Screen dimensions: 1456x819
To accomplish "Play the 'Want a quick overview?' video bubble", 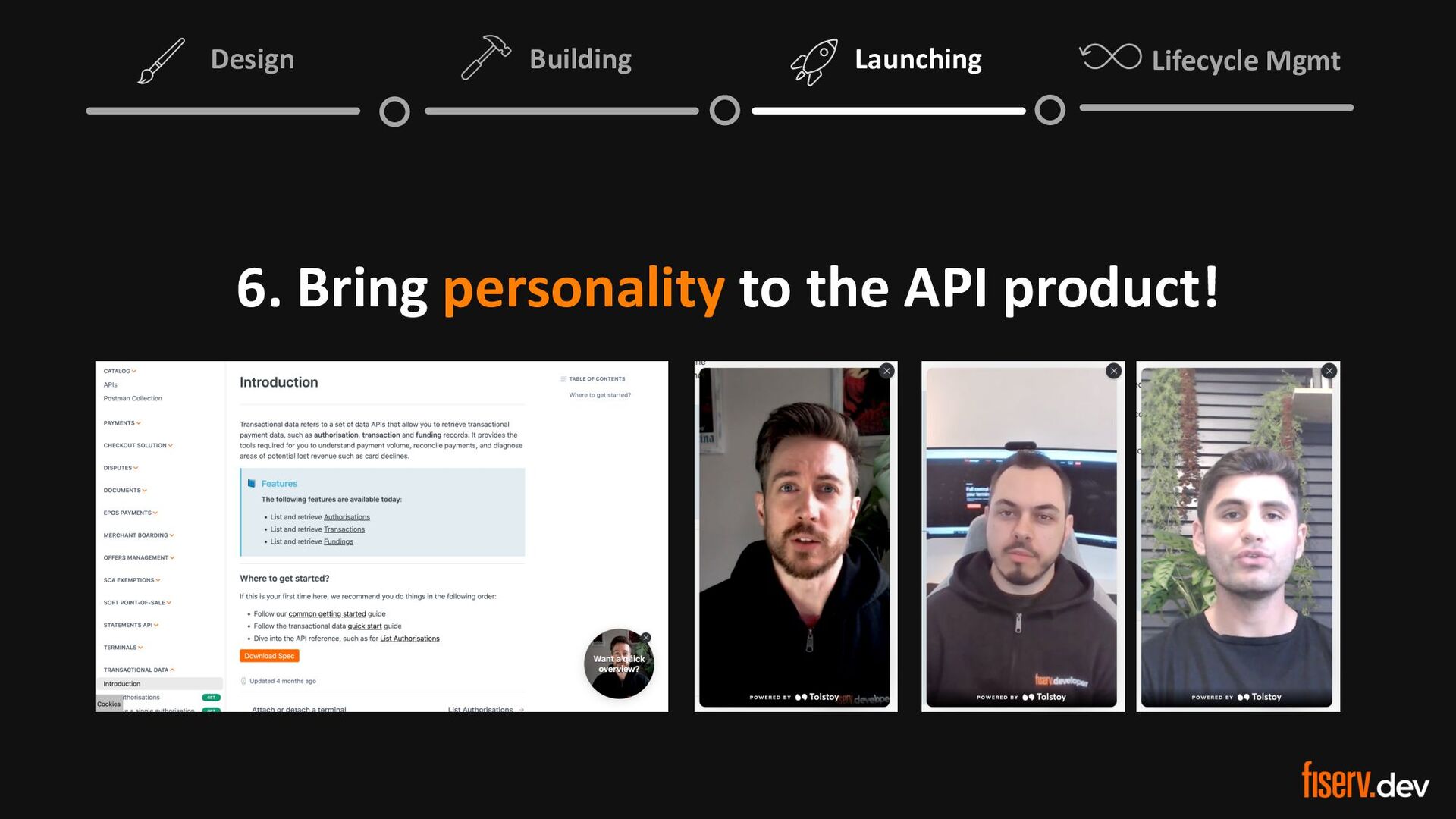I will point(619,664).
